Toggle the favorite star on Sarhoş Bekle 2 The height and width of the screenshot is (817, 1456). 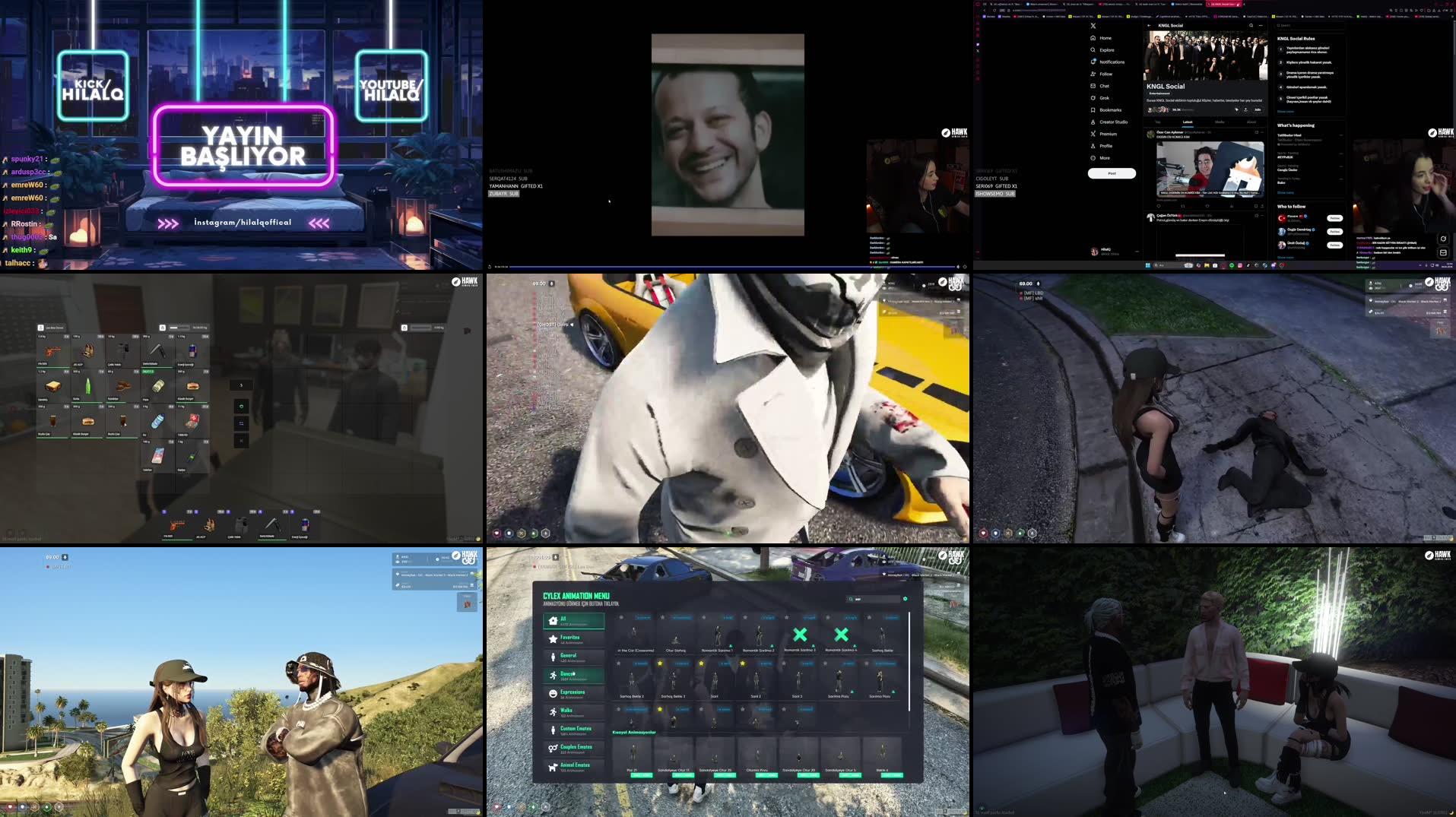click(x=619, y=663)
